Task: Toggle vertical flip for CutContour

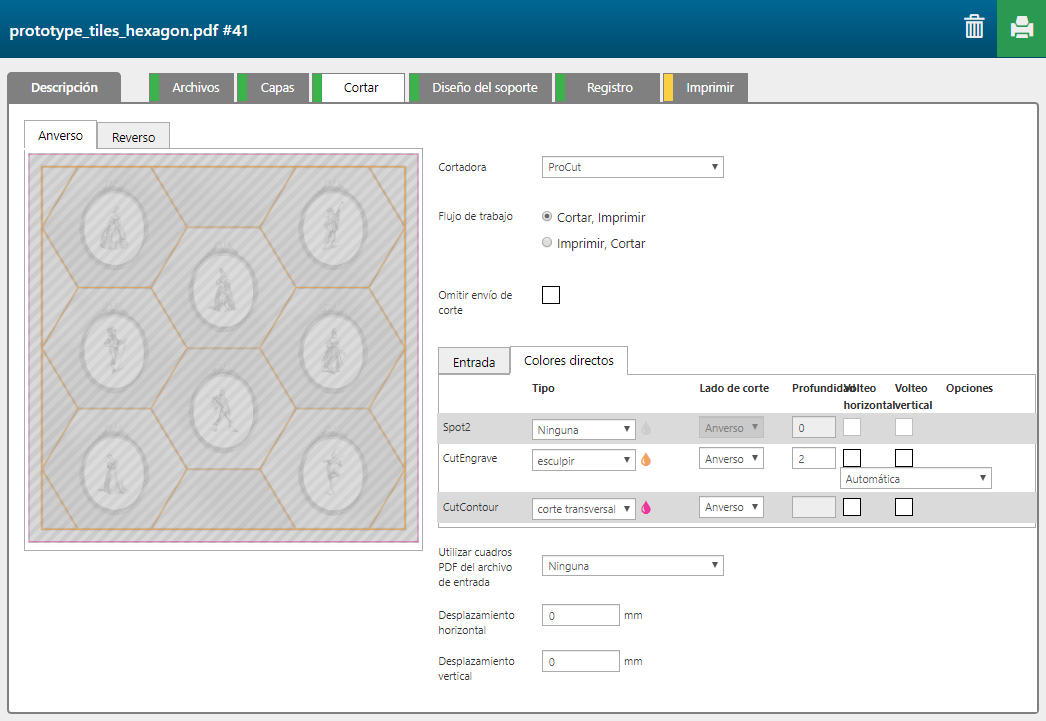Action: pos(903,507)
